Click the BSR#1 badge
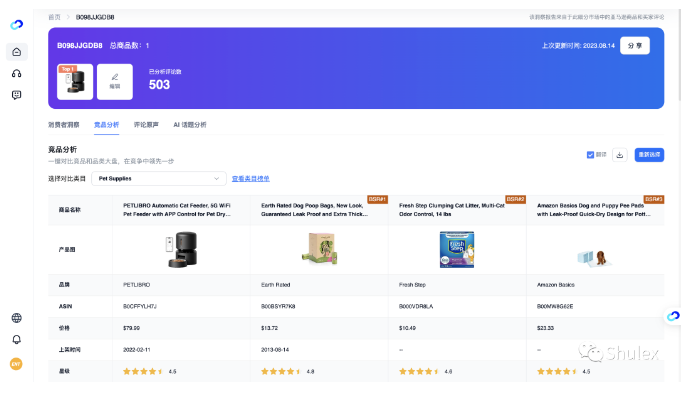The width and height of the screenshot is (699, 415). coord(377,199)
